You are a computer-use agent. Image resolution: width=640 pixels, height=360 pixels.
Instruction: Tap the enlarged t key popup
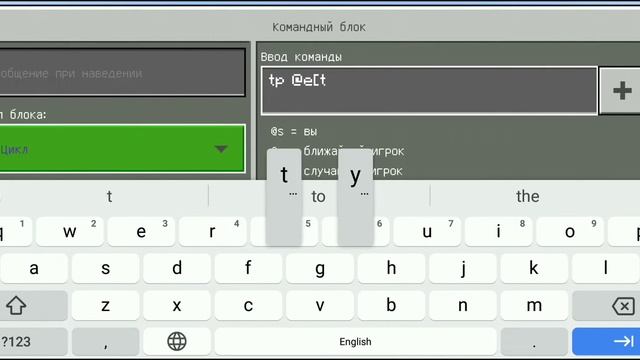click(x=284, y=197)
